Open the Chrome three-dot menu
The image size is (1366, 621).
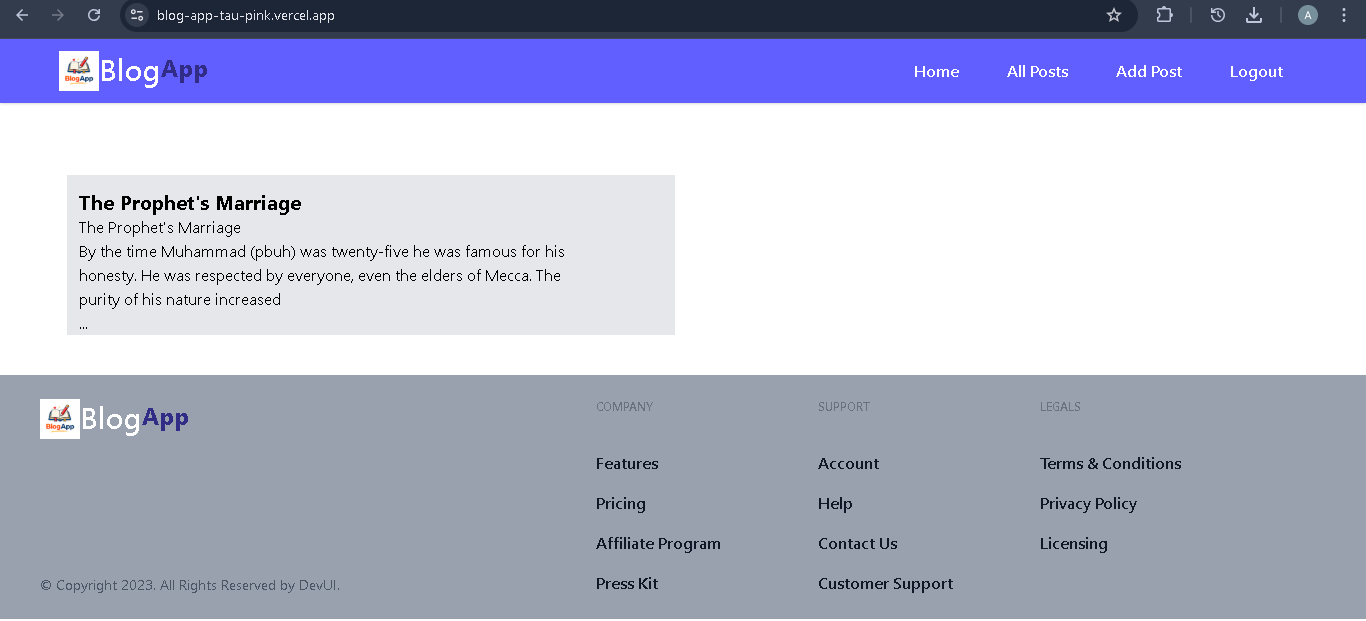click(1344, 15)
